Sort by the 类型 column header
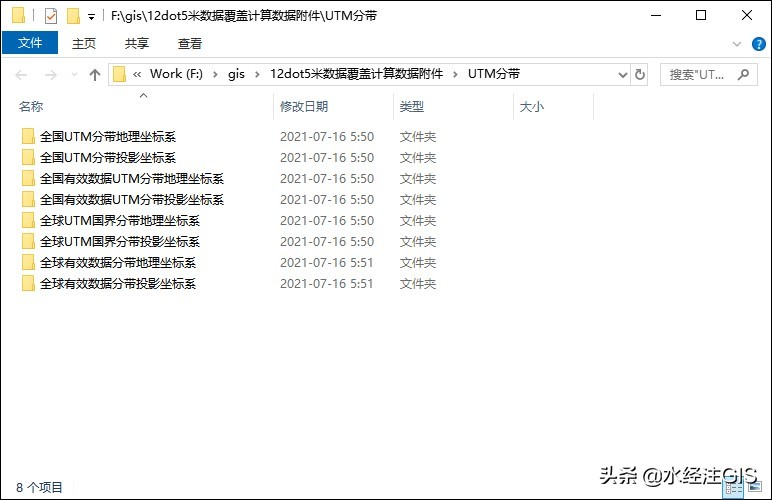This screenshot has width=772, height=500. 412,106
